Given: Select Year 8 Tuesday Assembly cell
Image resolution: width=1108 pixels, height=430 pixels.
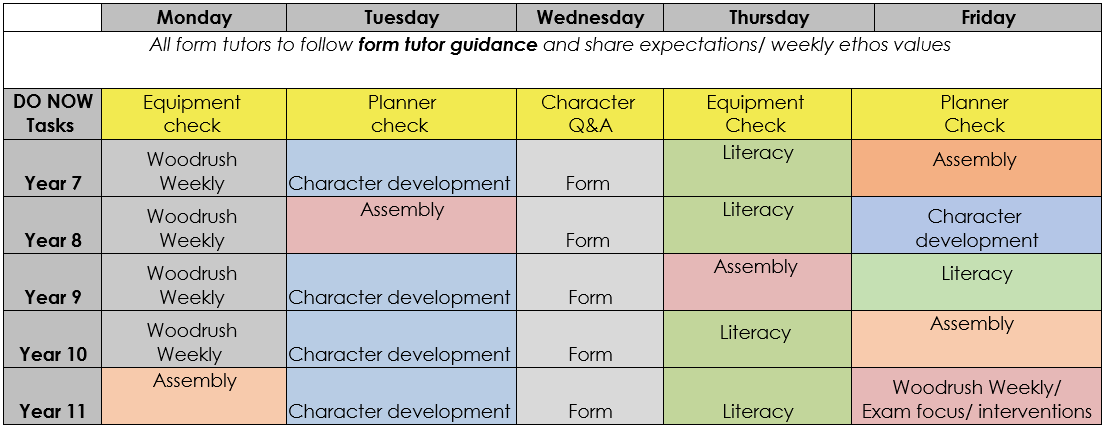Looking at the screenshot, I should tap(401, 225).
